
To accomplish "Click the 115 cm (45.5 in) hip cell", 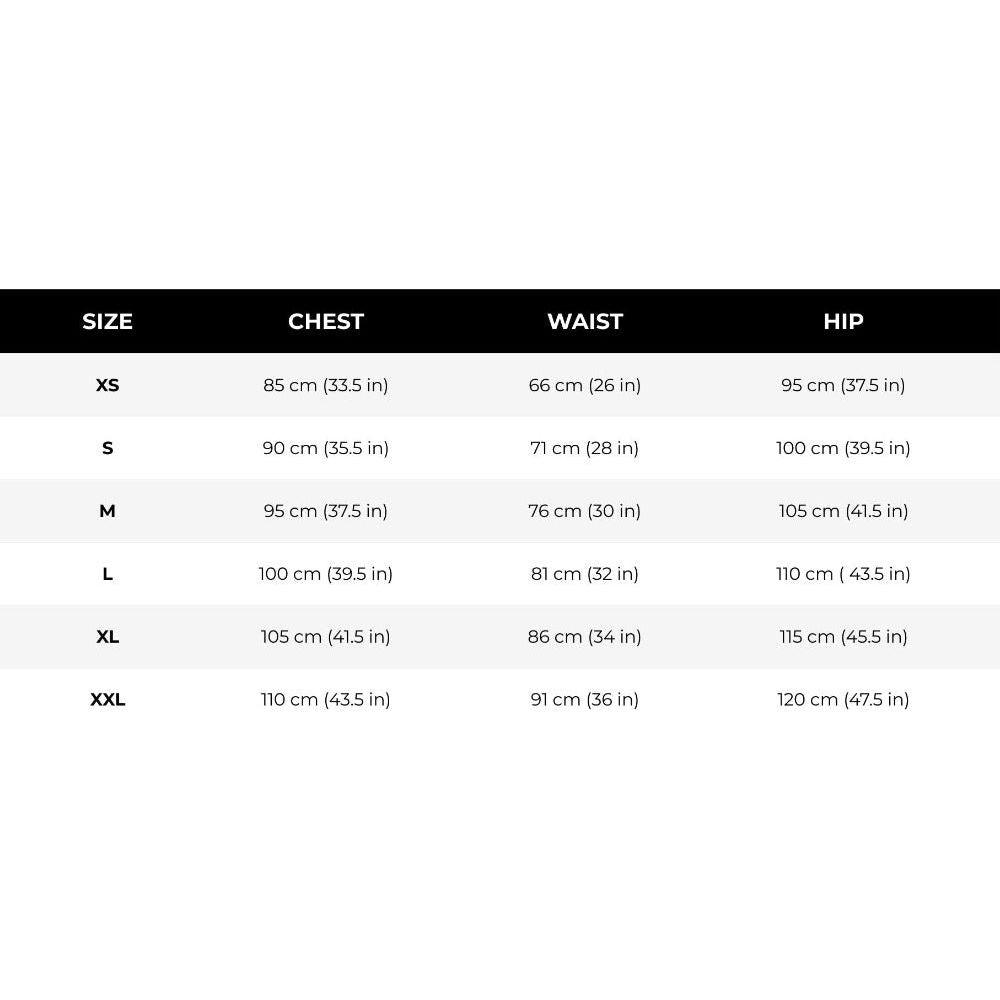I will 843,636.
